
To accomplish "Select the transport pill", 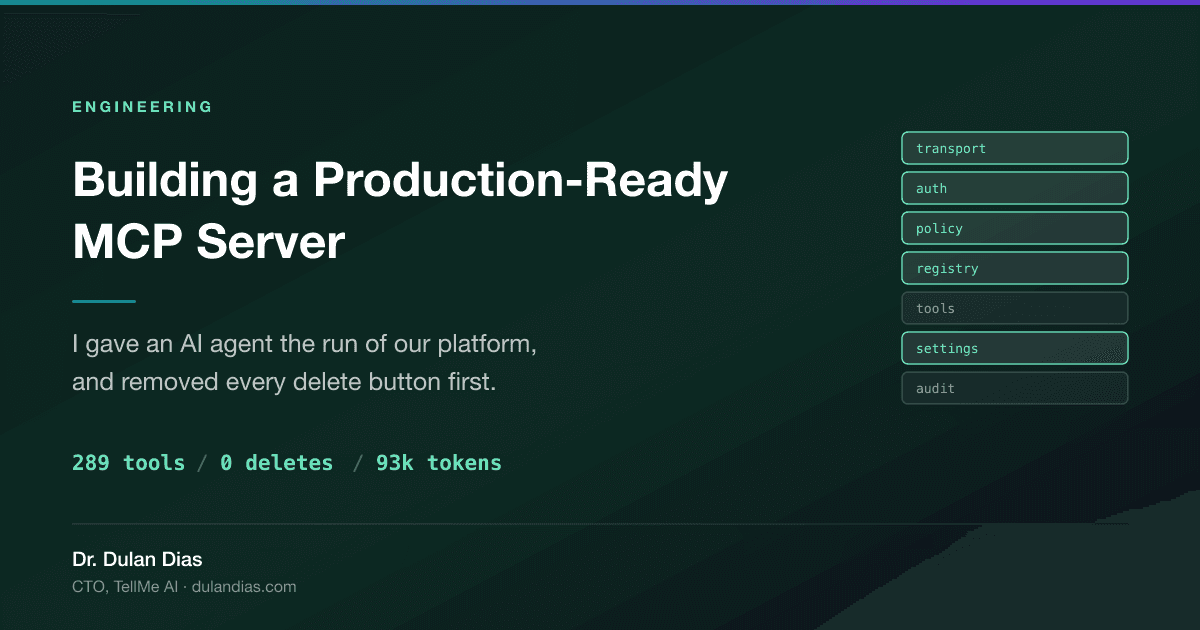I will [1015, 148].
